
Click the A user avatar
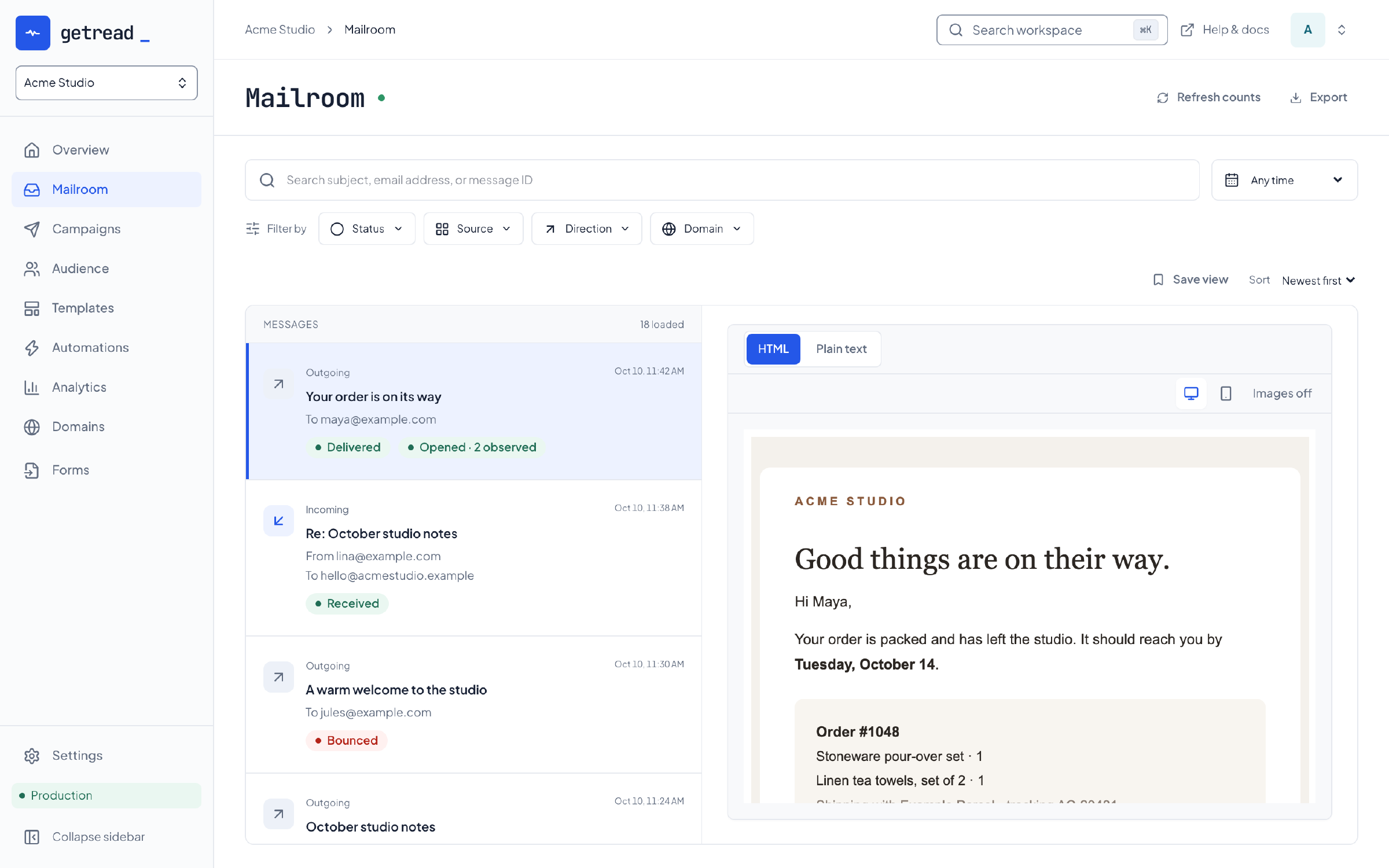1307,30
